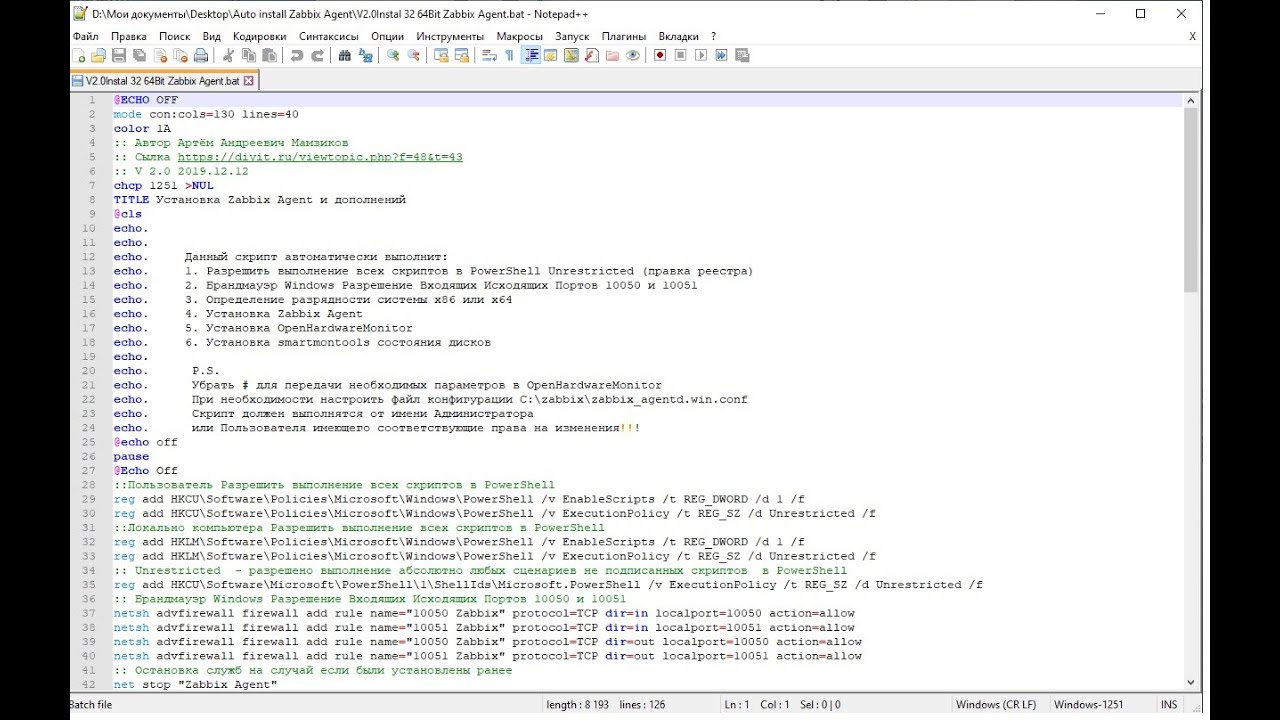The height and width of the screenshot is (720, 1280).
Task: Click the 'TITLE Установка Zabbix Agent' line
Action: coord(260,200)
